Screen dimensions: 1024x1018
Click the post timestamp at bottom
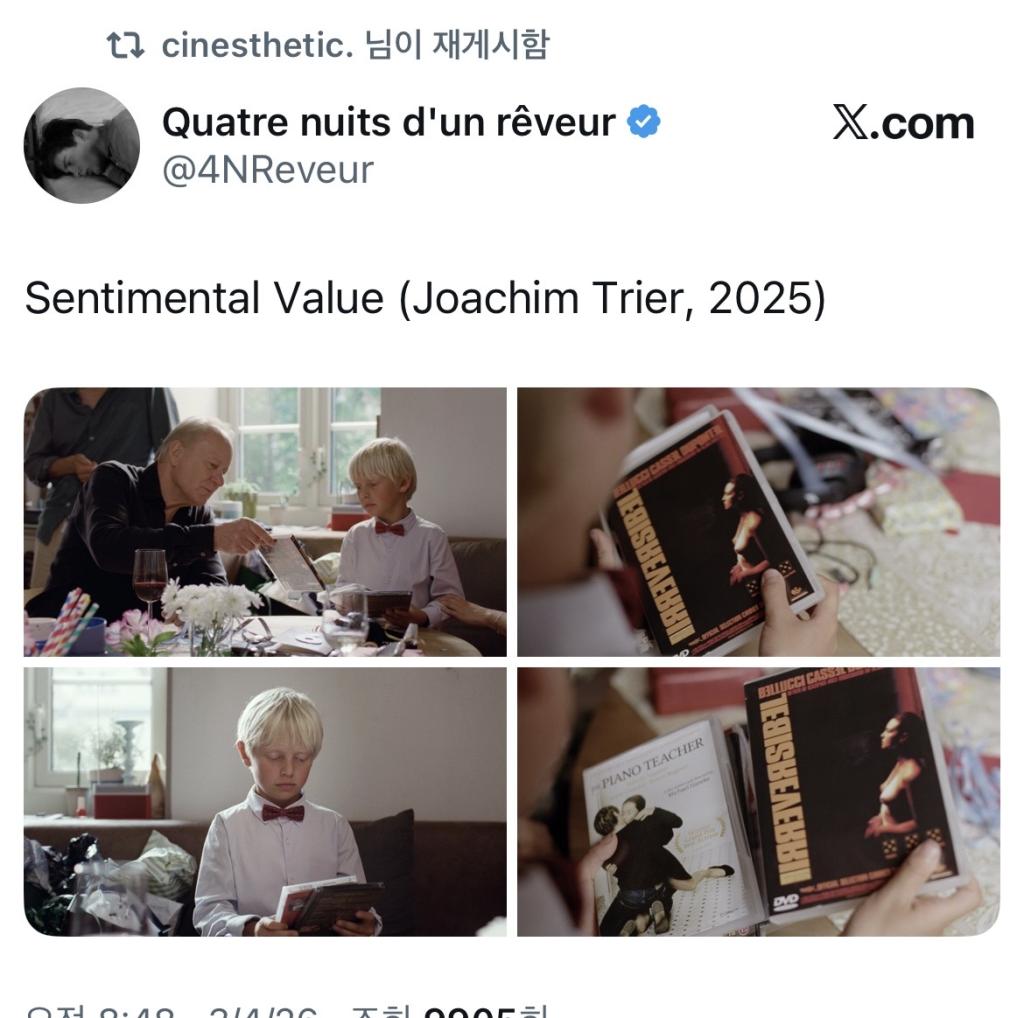coord(171,1011)
